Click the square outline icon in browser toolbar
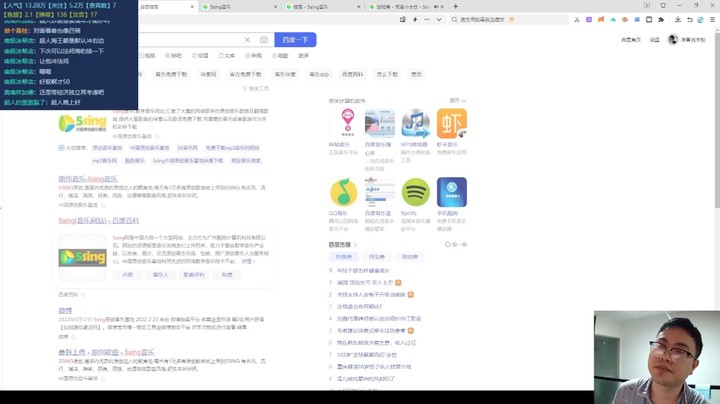720x404 pixels. (649, 20)
